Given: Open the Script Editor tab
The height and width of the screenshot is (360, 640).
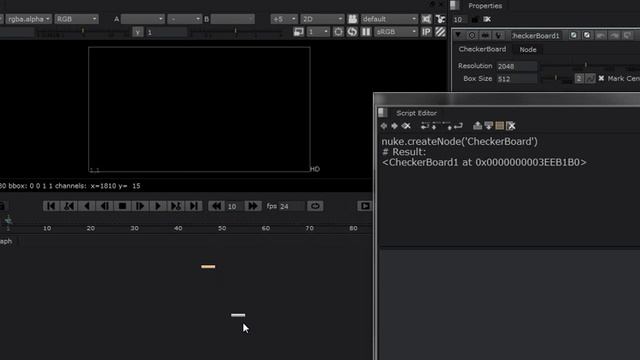Looking at the screenshot, I should (416, 113).
